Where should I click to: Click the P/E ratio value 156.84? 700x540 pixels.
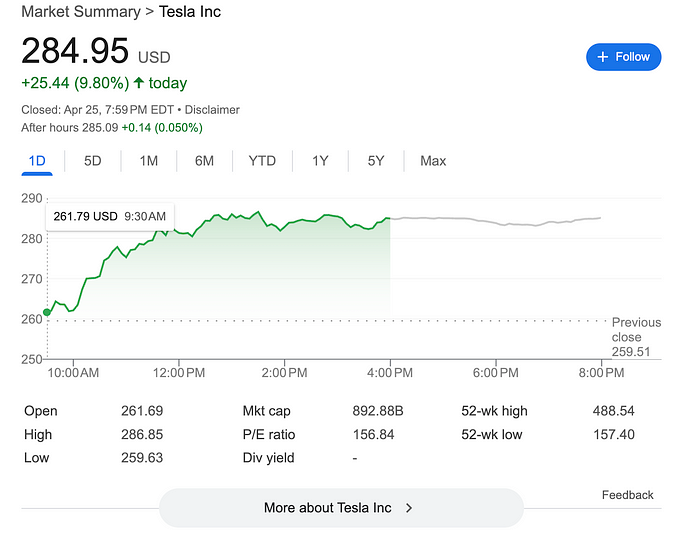374,434
